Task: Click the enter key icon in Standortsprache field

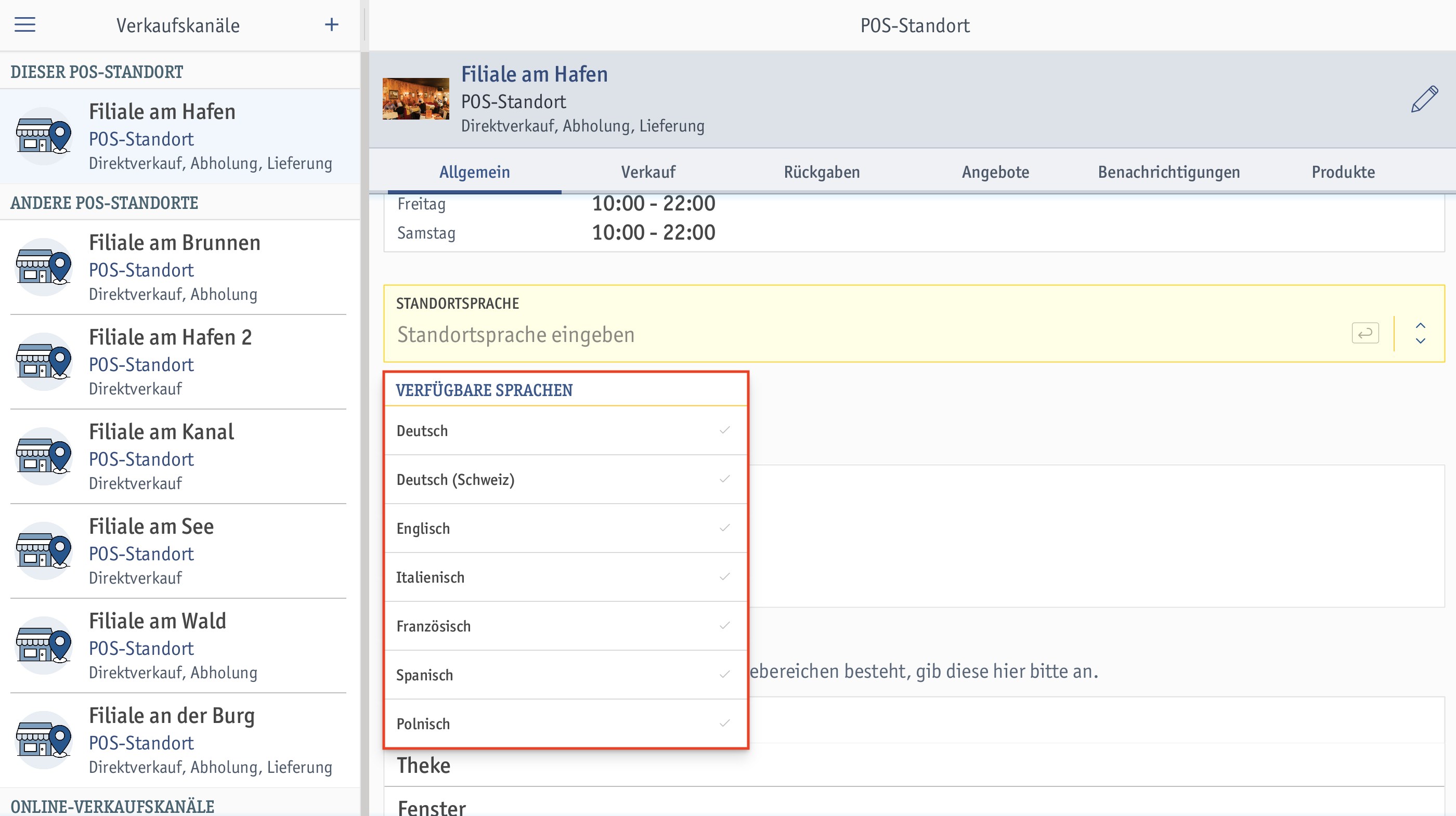Action: [1365, 333]
